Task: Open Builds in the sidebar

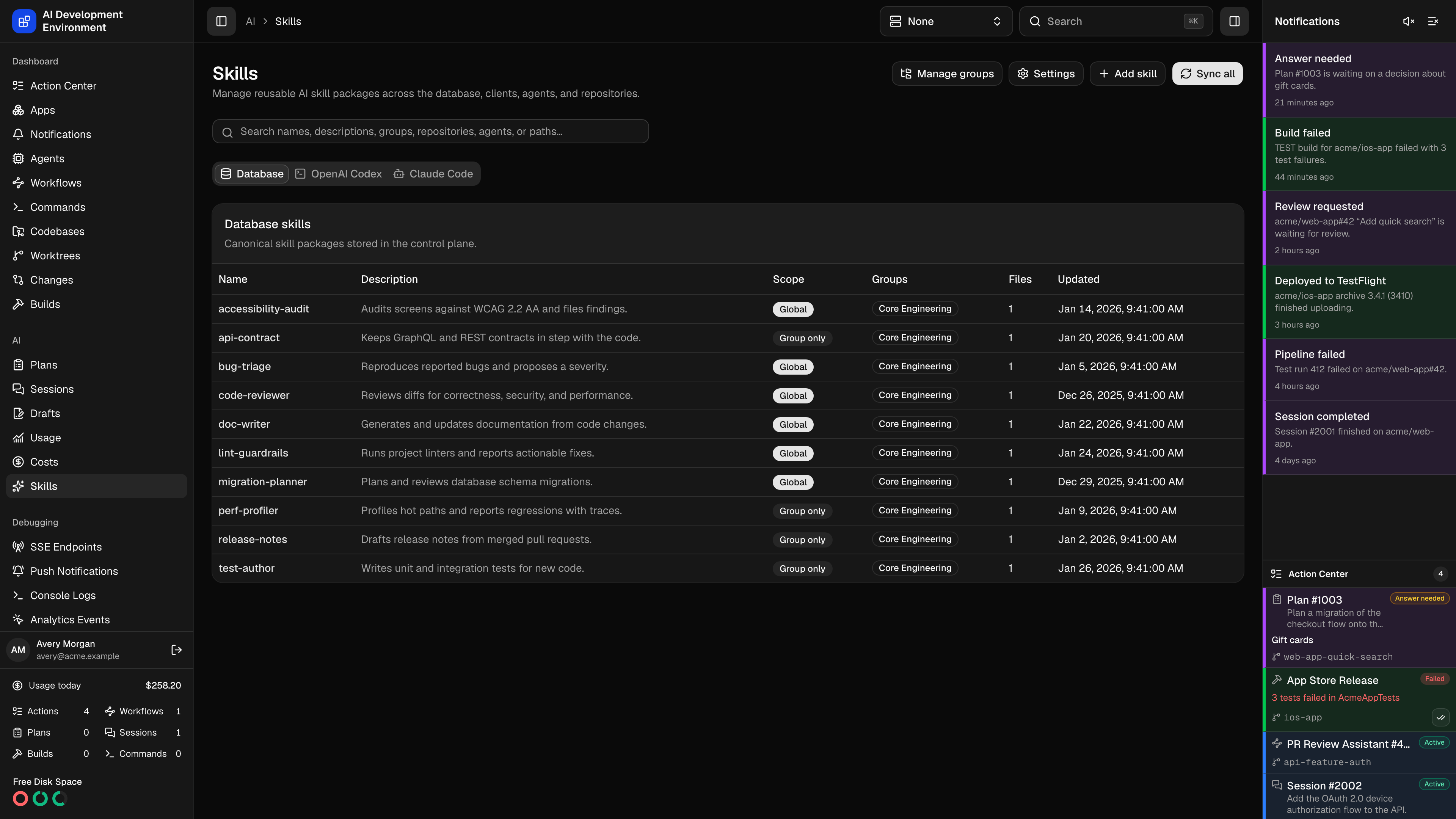Action: 97,304
